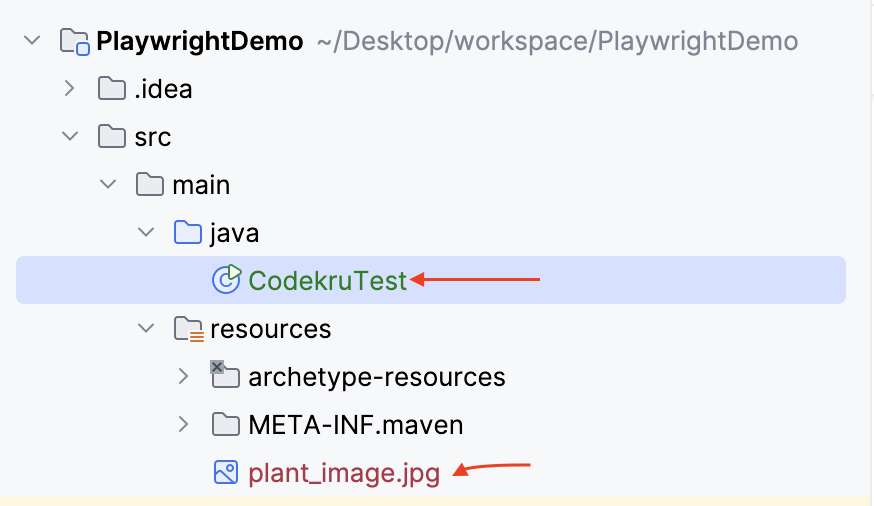The width and height of the screenshot is (874, 506).
Task: Click the resources root folder icon
Action: pos(189,329)
